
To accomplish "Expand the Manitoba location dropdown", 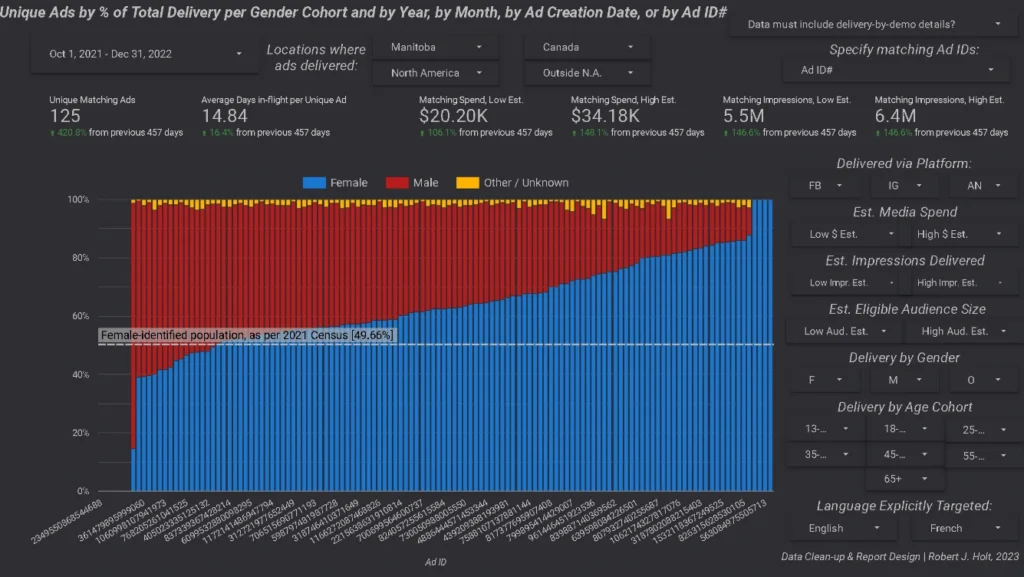I will point(436,47).
